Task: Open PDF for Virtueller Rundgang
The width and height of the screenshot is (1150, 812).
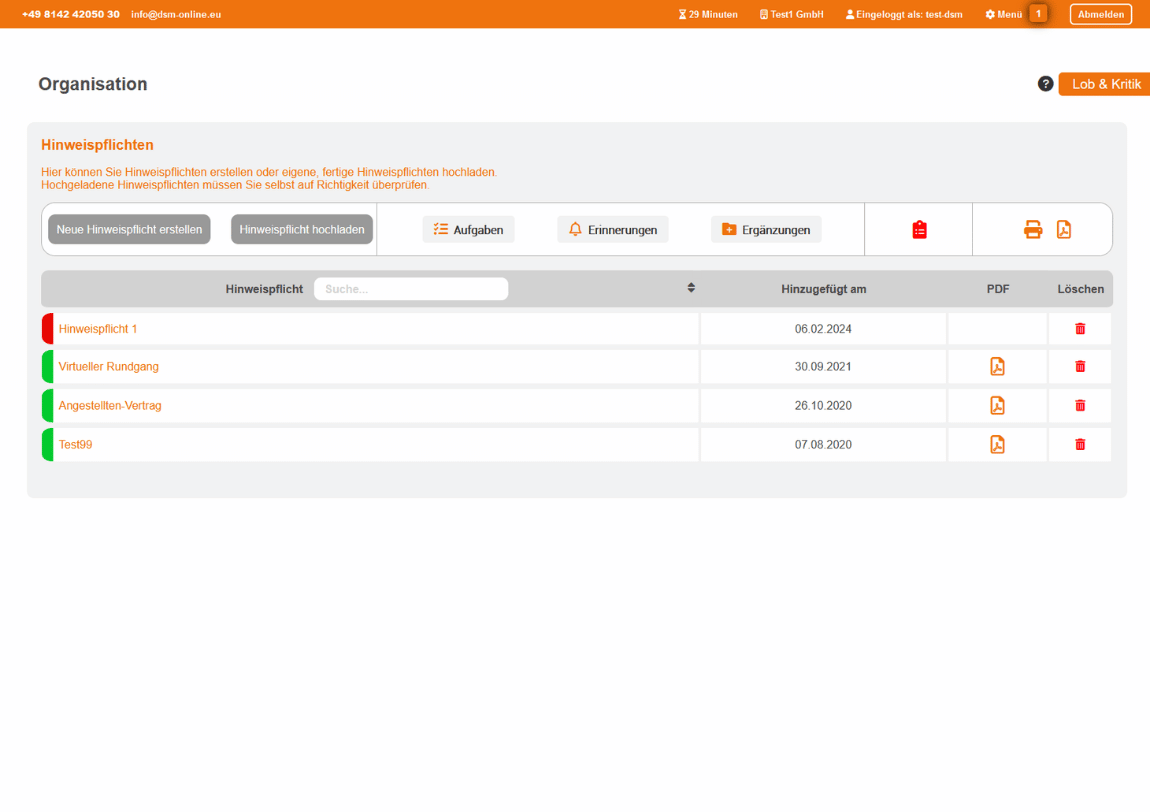Action: tap(997, 367)
